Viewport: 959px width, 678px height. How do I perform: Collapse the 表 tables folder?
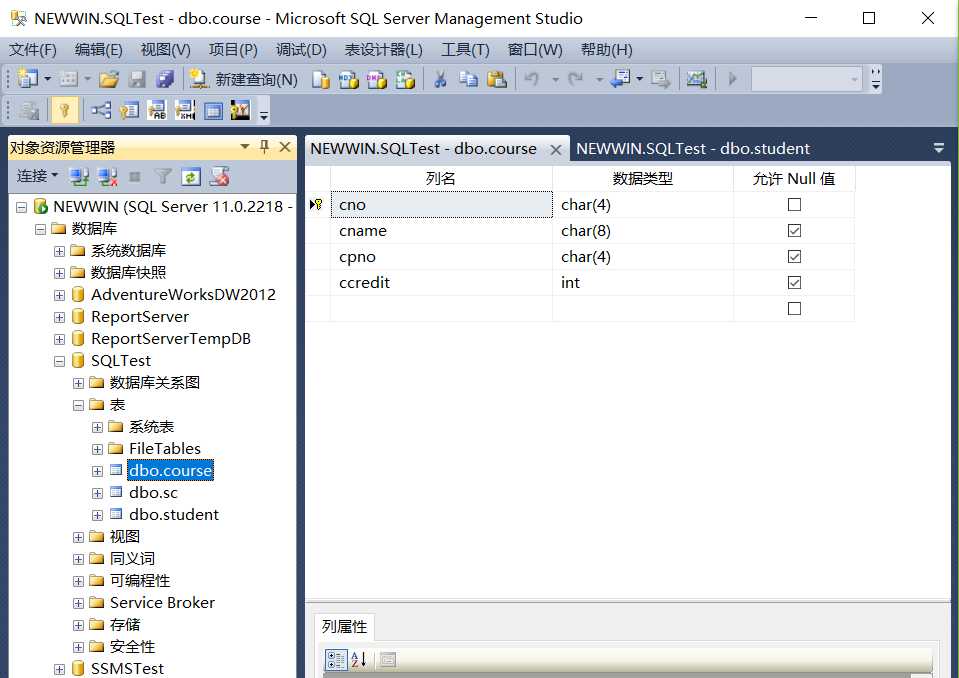coord(78,405)
